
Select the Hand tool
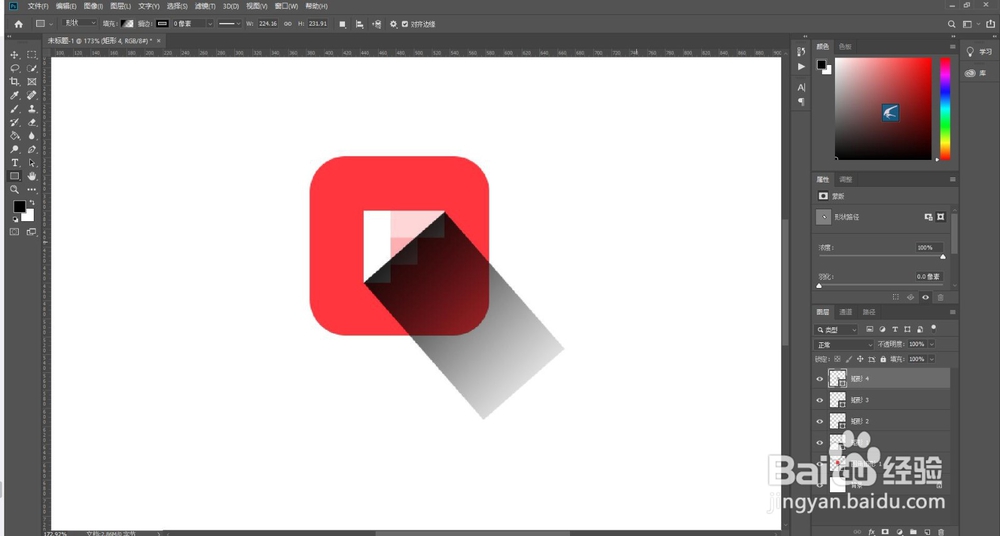click(32, 176)
